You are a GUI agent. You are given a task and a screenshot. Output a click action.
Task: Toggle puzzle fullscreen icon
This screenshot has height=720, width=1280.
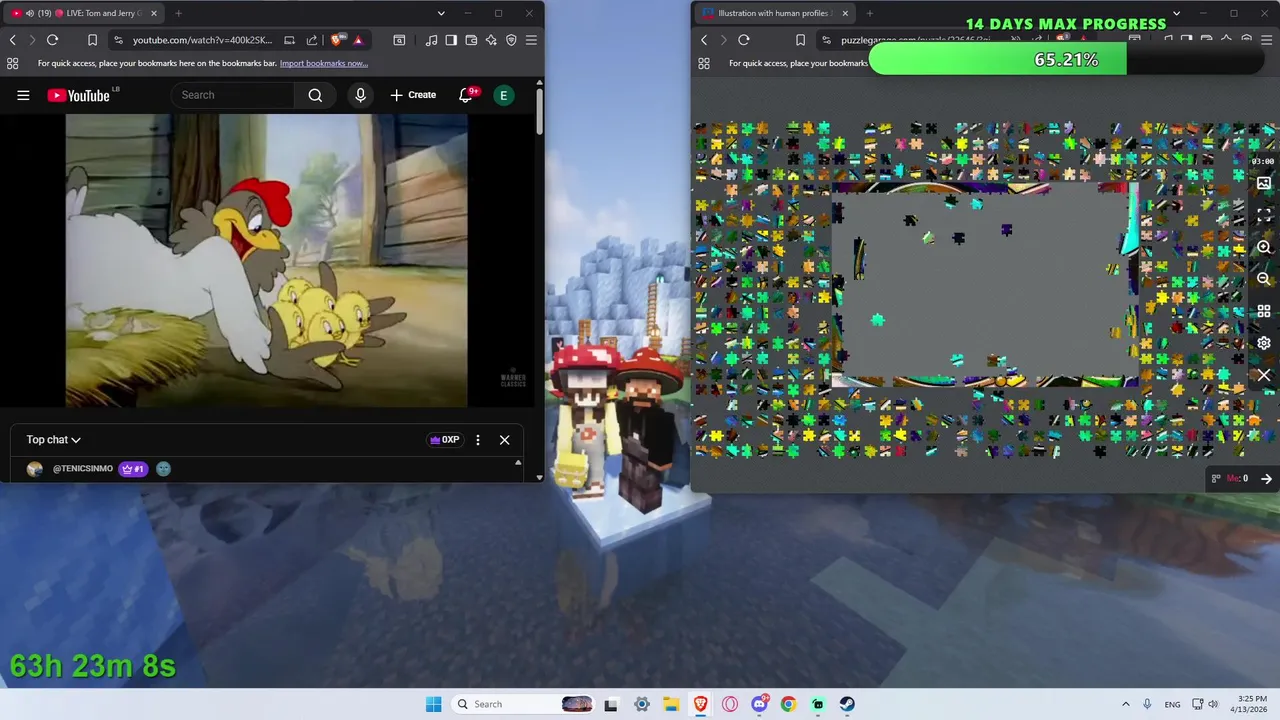pyautogui.click(x=1264, y=215)
